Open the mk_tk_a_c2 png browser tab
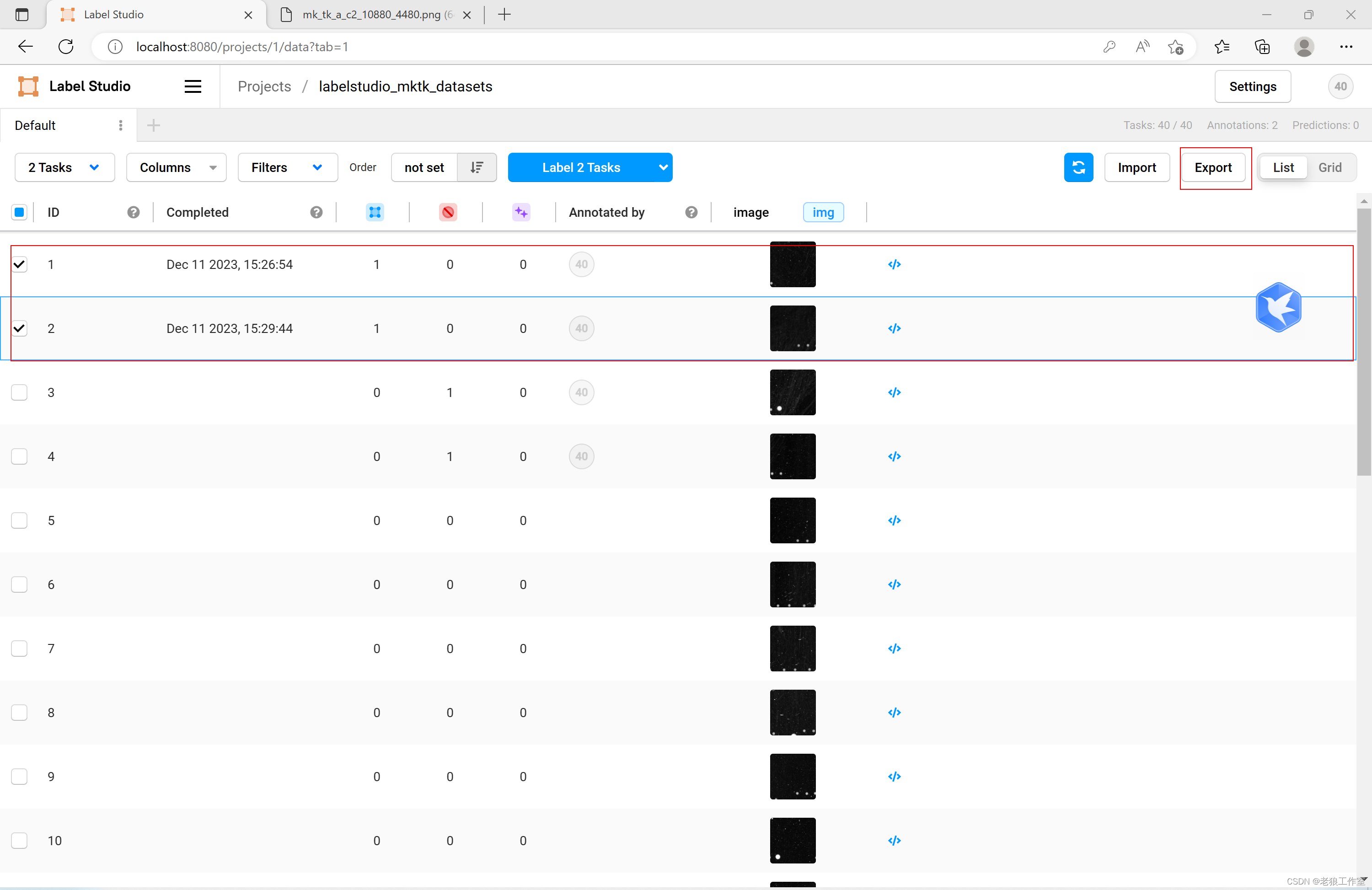Viewport: 1372px width, 890px height. (x=371, y=15)
